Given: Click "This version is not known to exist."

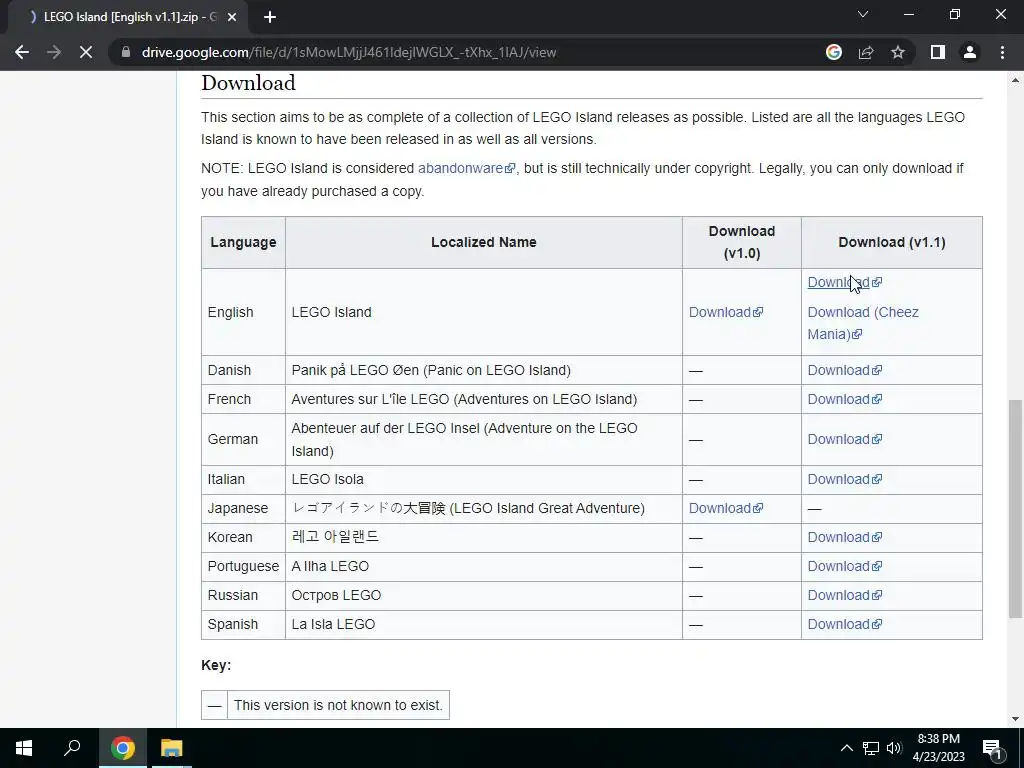Looking at the screenshot, I should [338, 705].
